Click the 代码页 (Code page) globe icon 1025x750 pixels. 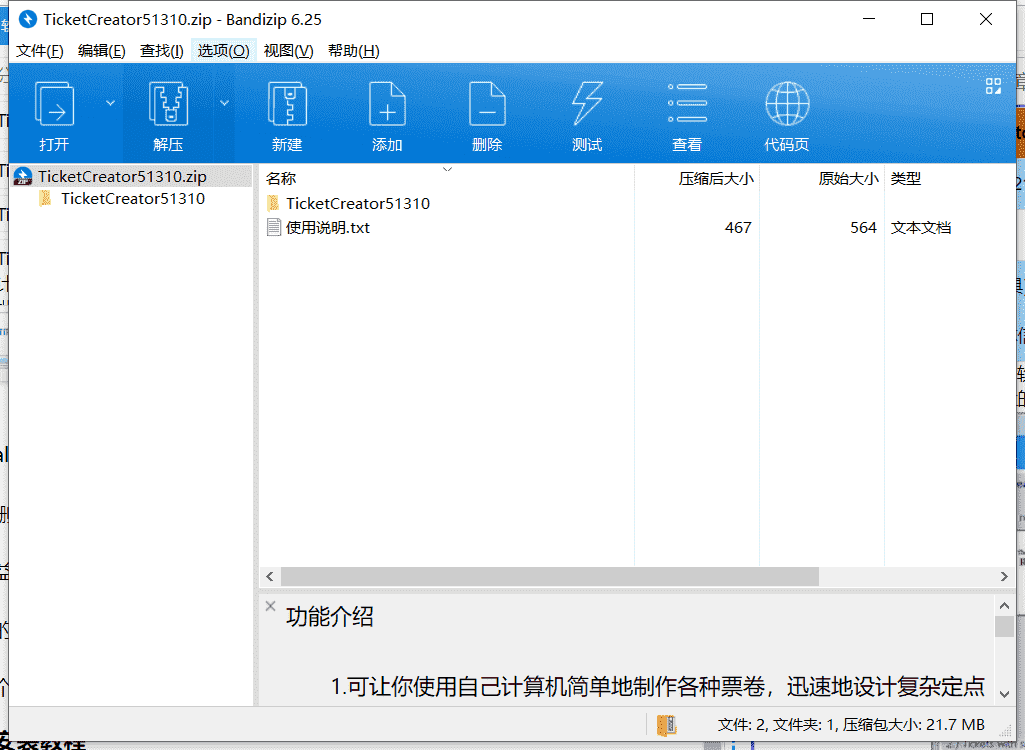pyautogui.click(x=787, y=103)
